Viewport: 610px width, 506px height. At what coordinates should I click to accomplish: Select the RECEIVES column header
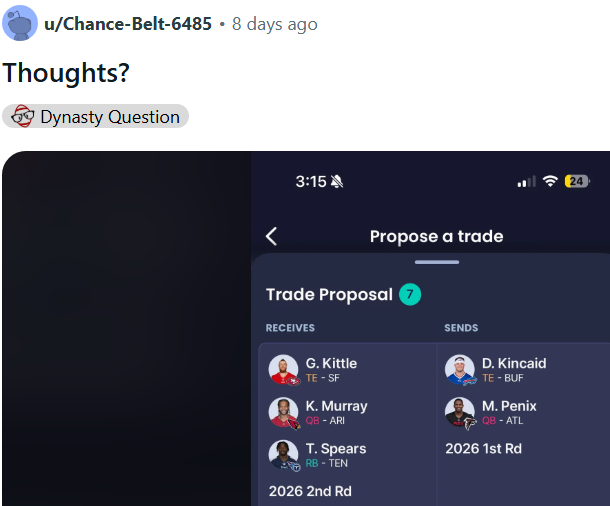[x=290, y=328]
